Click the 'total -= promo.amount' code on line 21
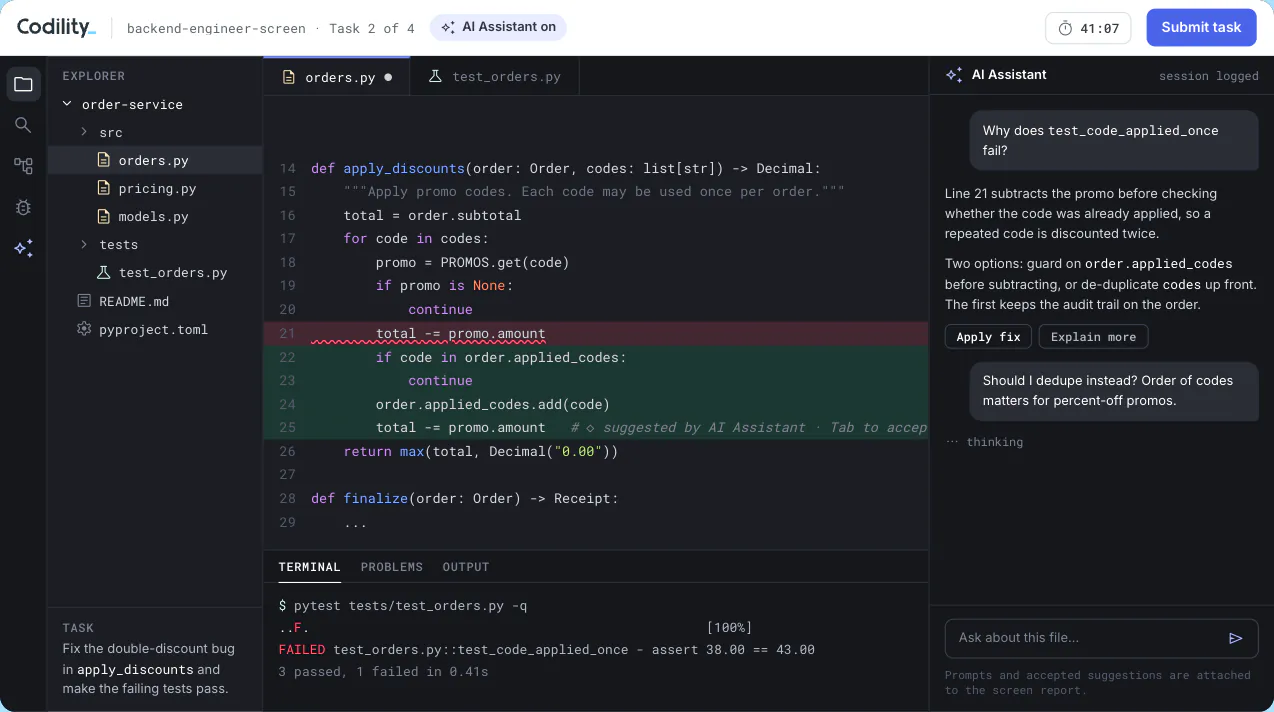Viewport: 1274px width, 712px height. point(460,333)
